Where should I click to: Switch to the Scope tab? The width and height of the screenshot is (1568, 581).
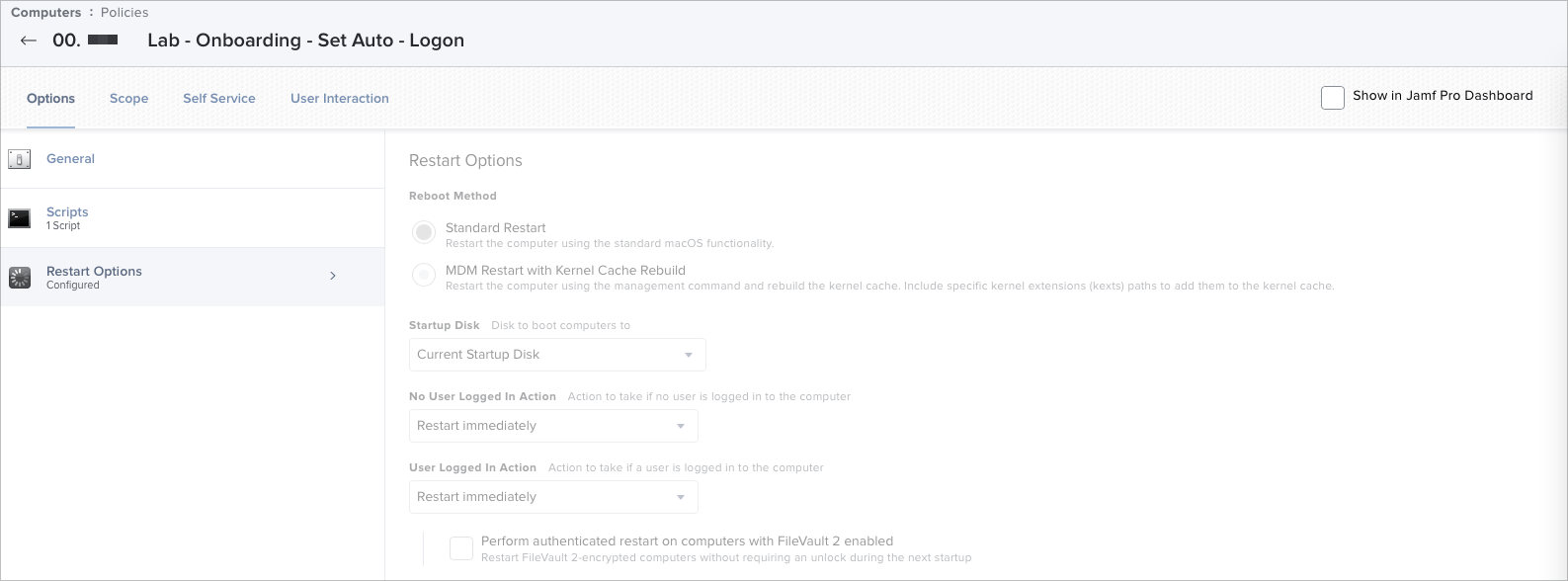tap(128, 99)
